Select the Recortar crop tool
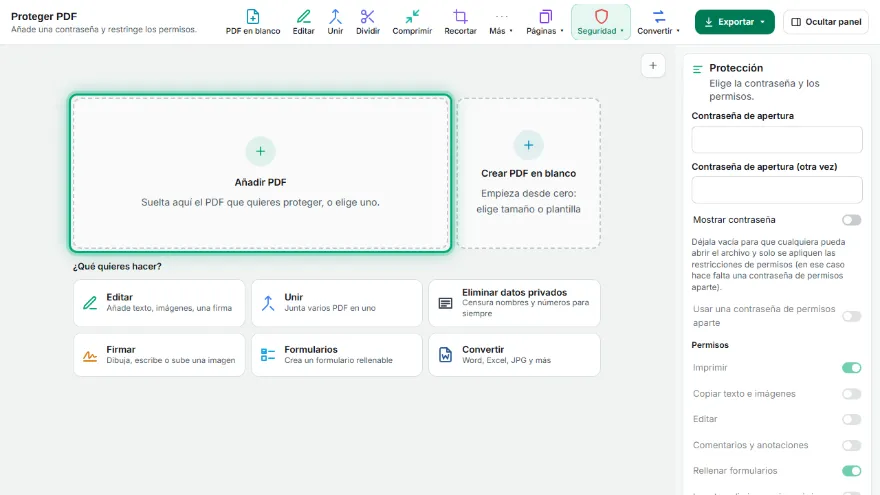This screenshot has height=495, width=880. click(x=460, y=22)
